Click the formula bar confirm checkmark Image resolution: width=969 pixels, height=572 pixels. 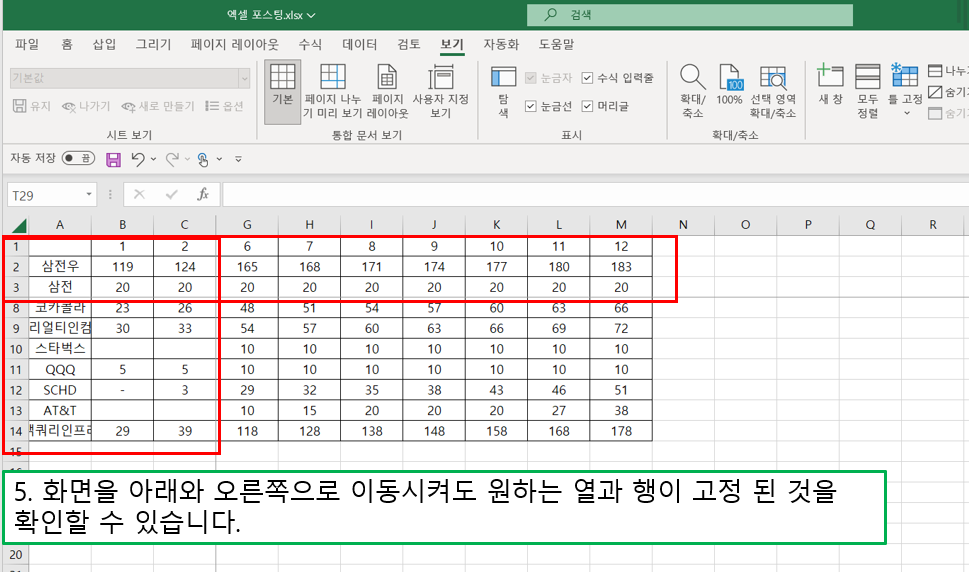[x=171, y=195]
